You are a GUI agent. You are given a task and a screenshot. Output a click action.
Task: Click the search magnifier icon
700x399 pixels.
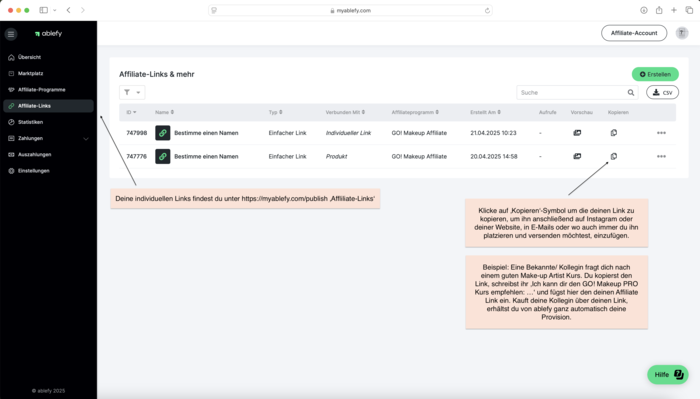(x=631, y=92)
